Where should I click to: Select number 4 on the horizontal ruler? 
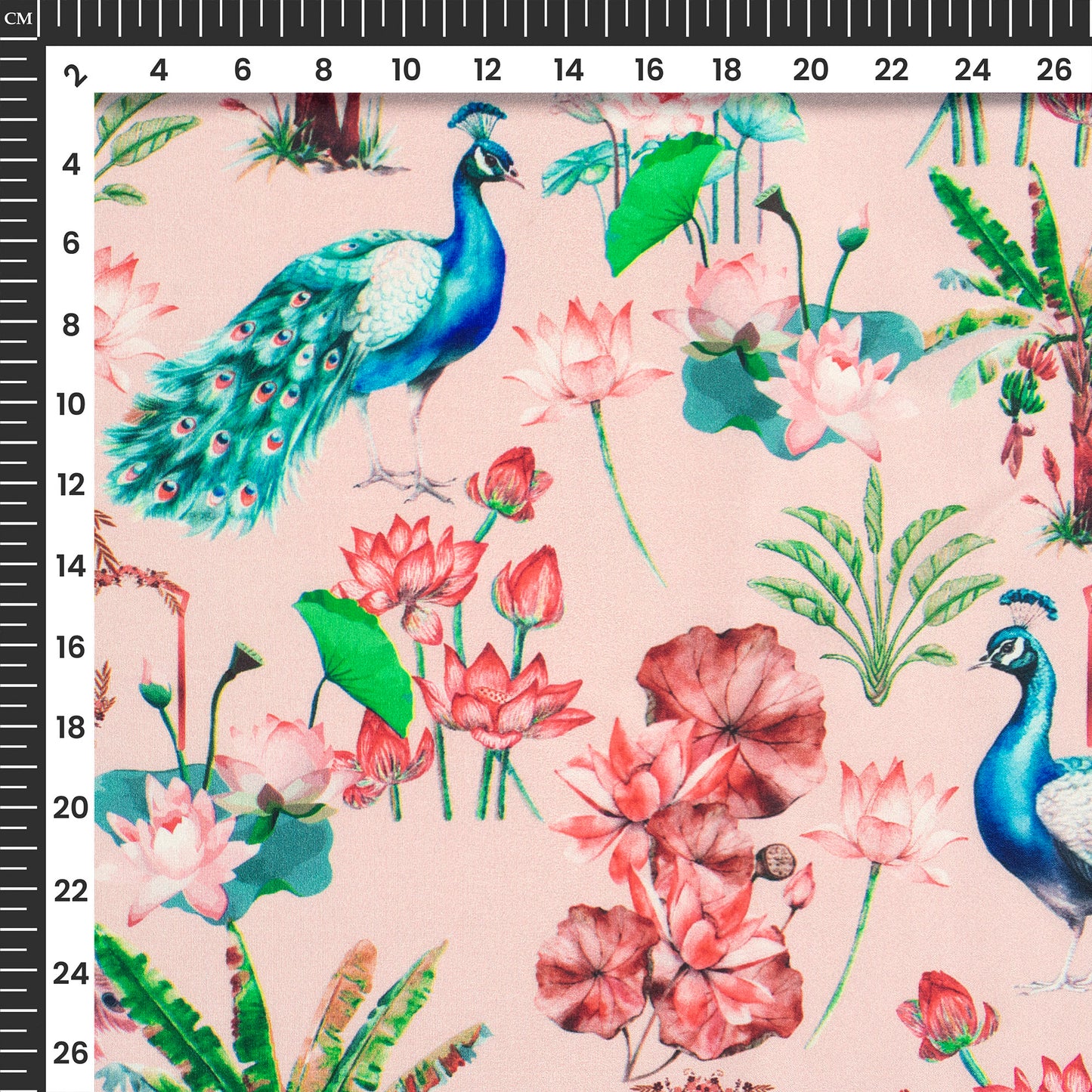click(158, 70)
